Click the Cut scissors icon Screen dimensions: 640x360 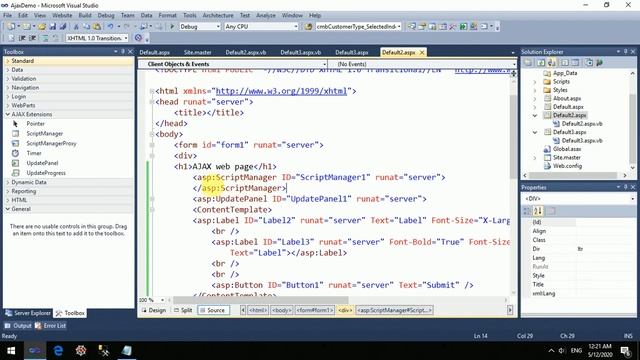(76, 27)
